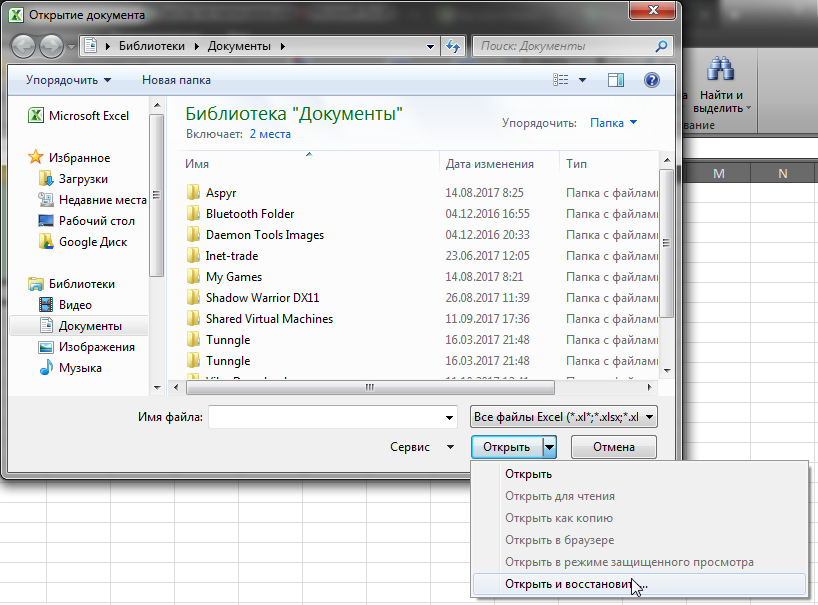The image size is (818, 605).
Task: Expand the Упорядочить menu
Action: (x=68, y=80)
